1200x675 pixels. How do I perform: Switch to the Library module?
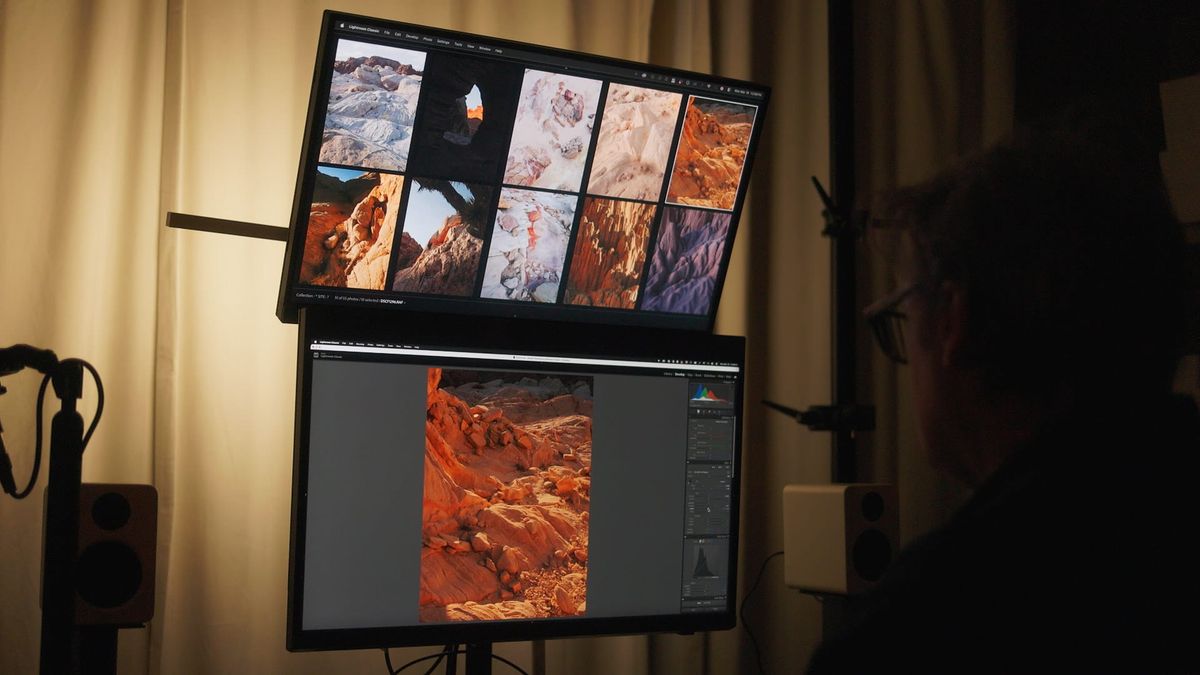(668, 373)
